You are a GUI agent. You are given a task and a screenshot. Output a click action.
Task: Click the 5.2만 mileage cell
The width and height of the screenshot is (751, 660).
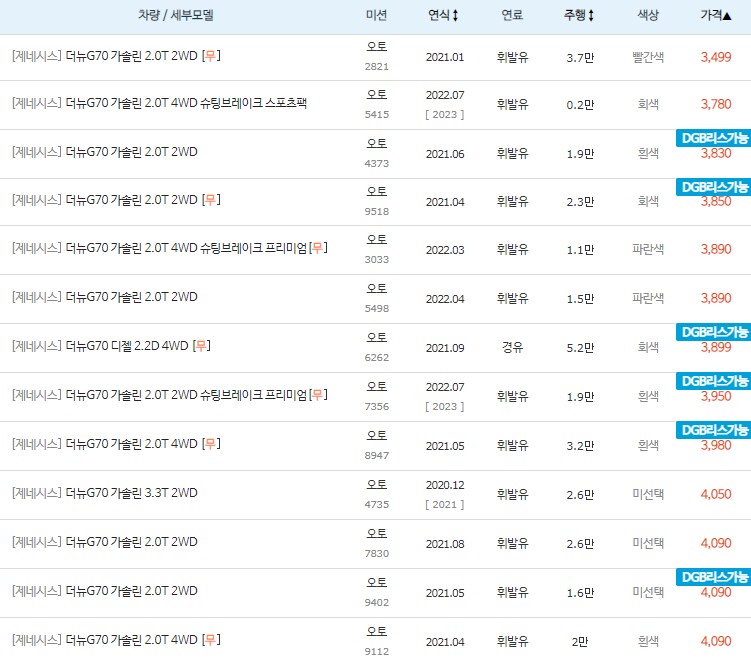click(x=580, y=348)
